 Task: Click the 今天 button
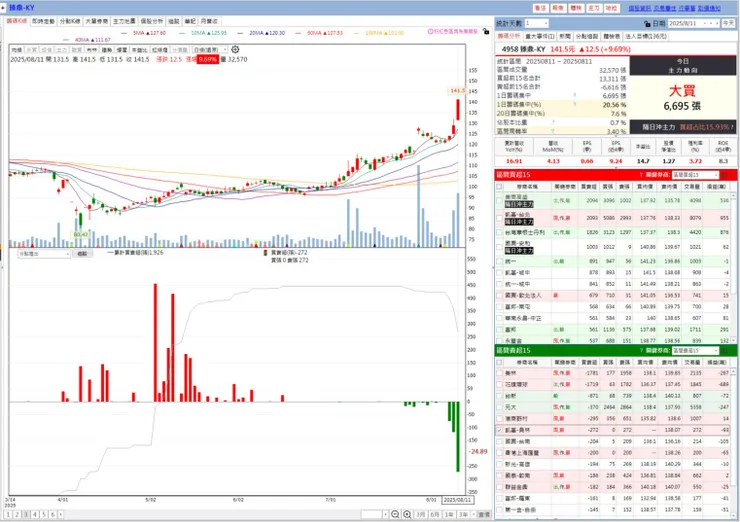click(x=728, y=23)
